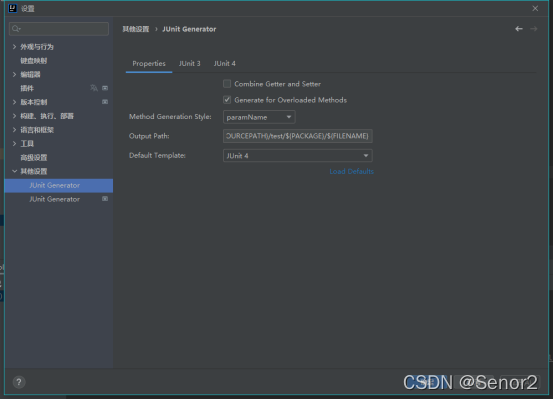The width and height of the screenshot is (553, 400).
Task: Click the Load Defaults link
Action: (x=351, y=171)
